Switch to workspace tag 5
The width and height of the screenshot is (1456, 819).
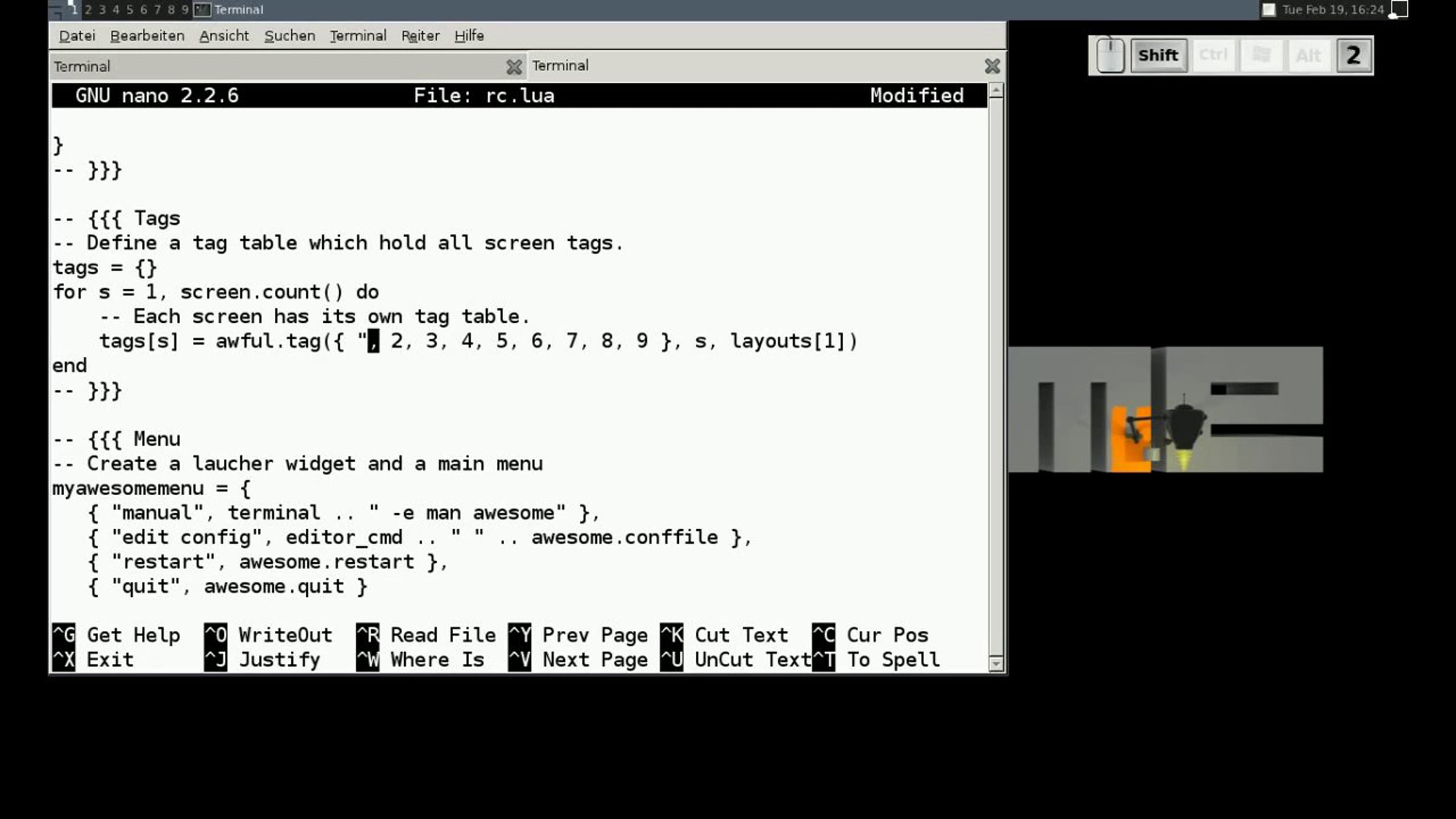click(130, 10)
